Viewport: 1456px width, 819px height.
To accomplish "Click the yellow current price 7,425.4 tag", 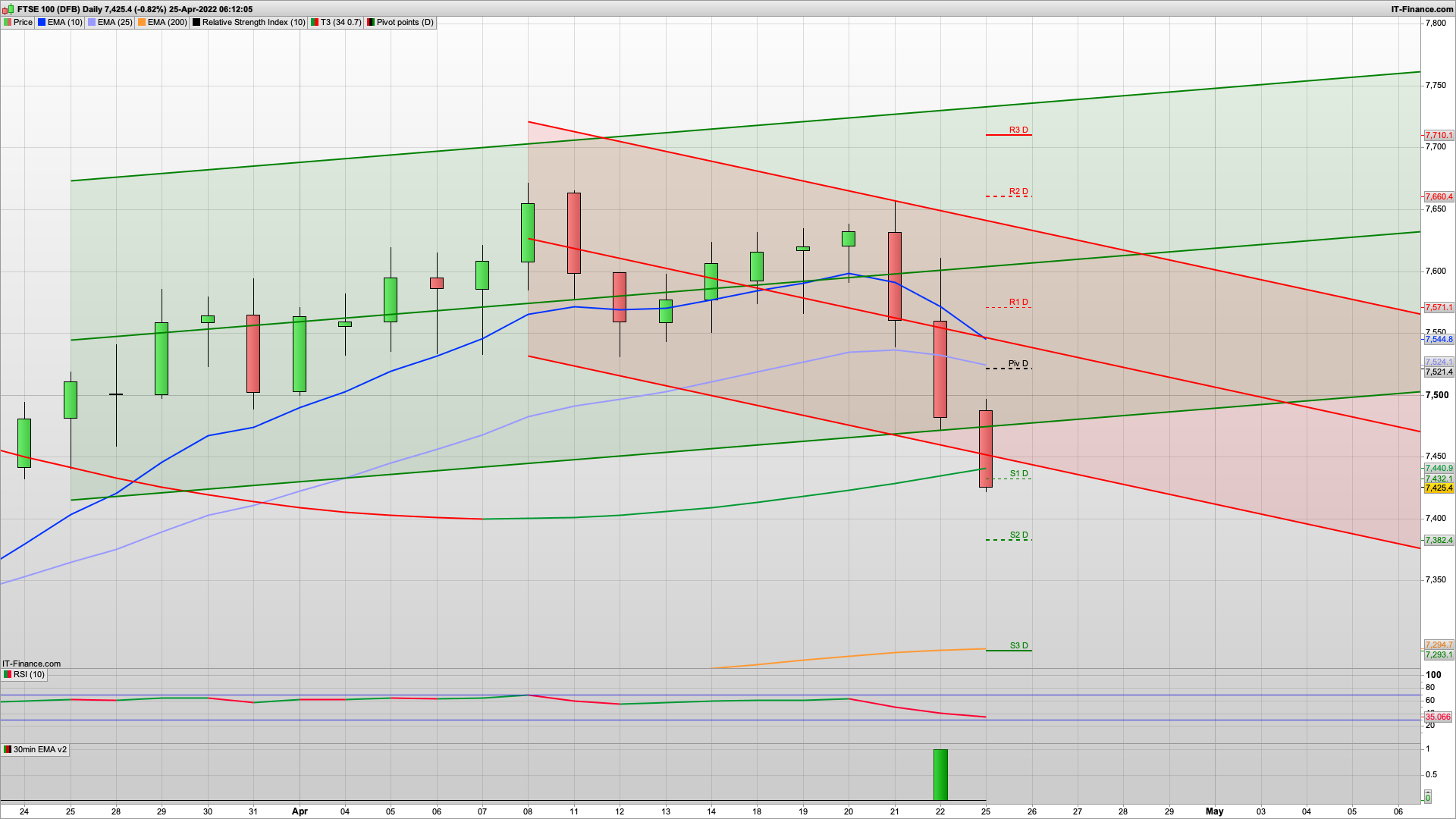I will (x=1439, y=488).
